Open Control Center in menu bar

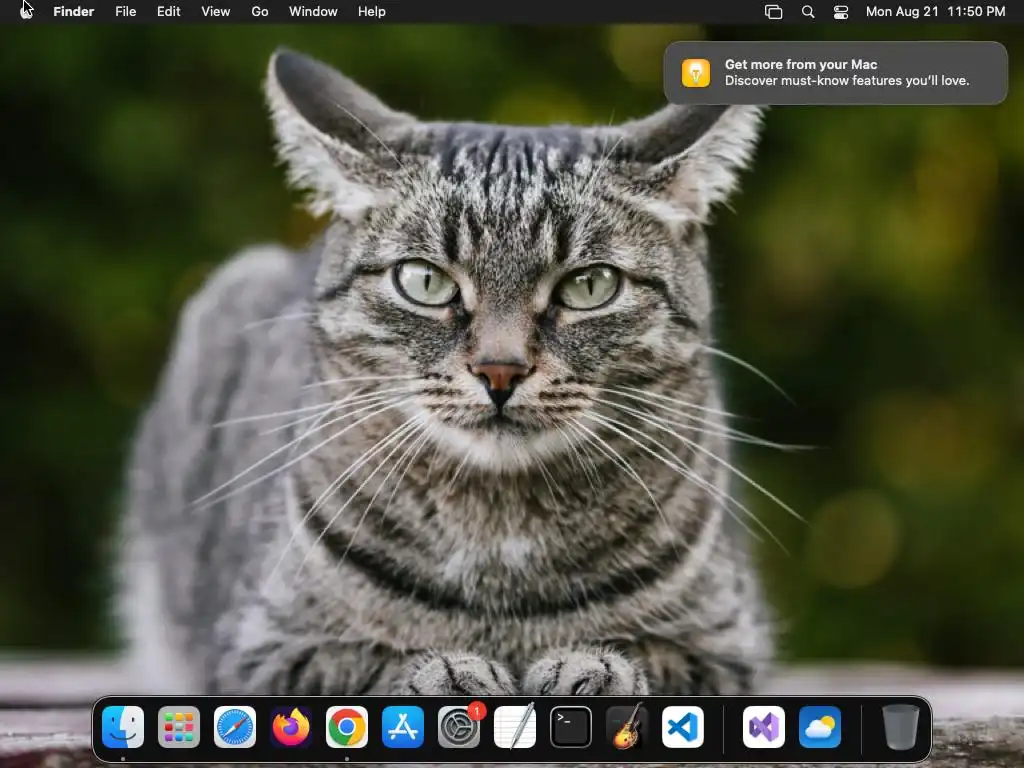[x=841, y=12]
